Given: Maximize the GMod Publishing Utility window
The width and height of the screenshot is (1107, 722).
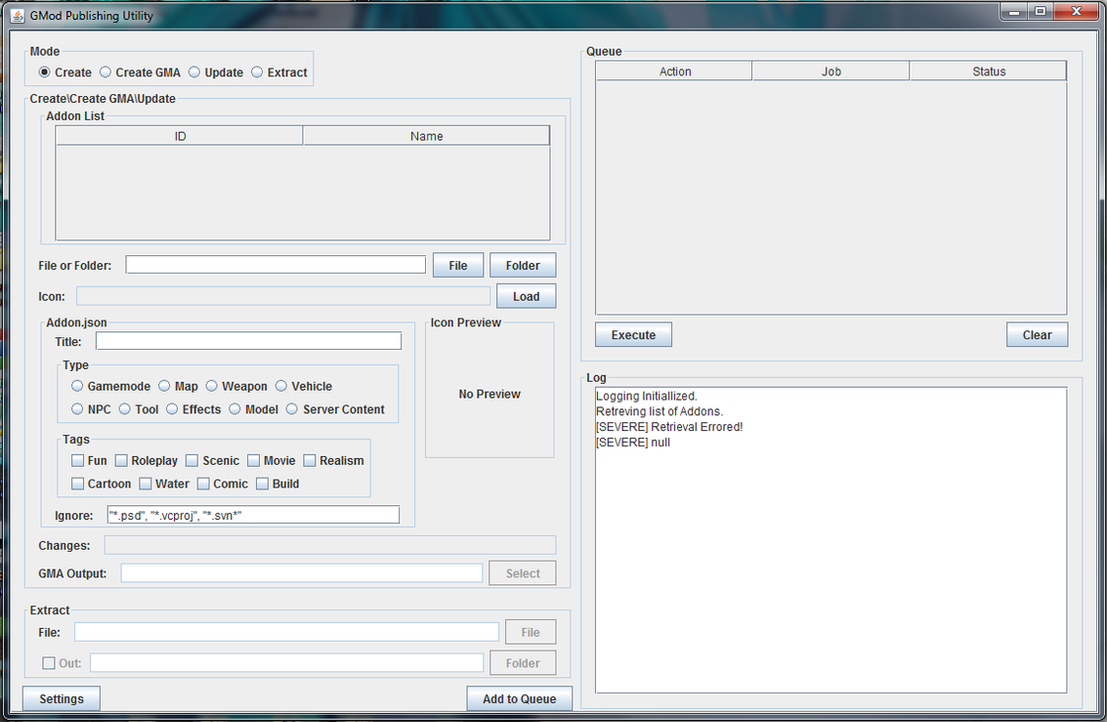Looking at the screenshot, I should click(x=1040, y=12).
